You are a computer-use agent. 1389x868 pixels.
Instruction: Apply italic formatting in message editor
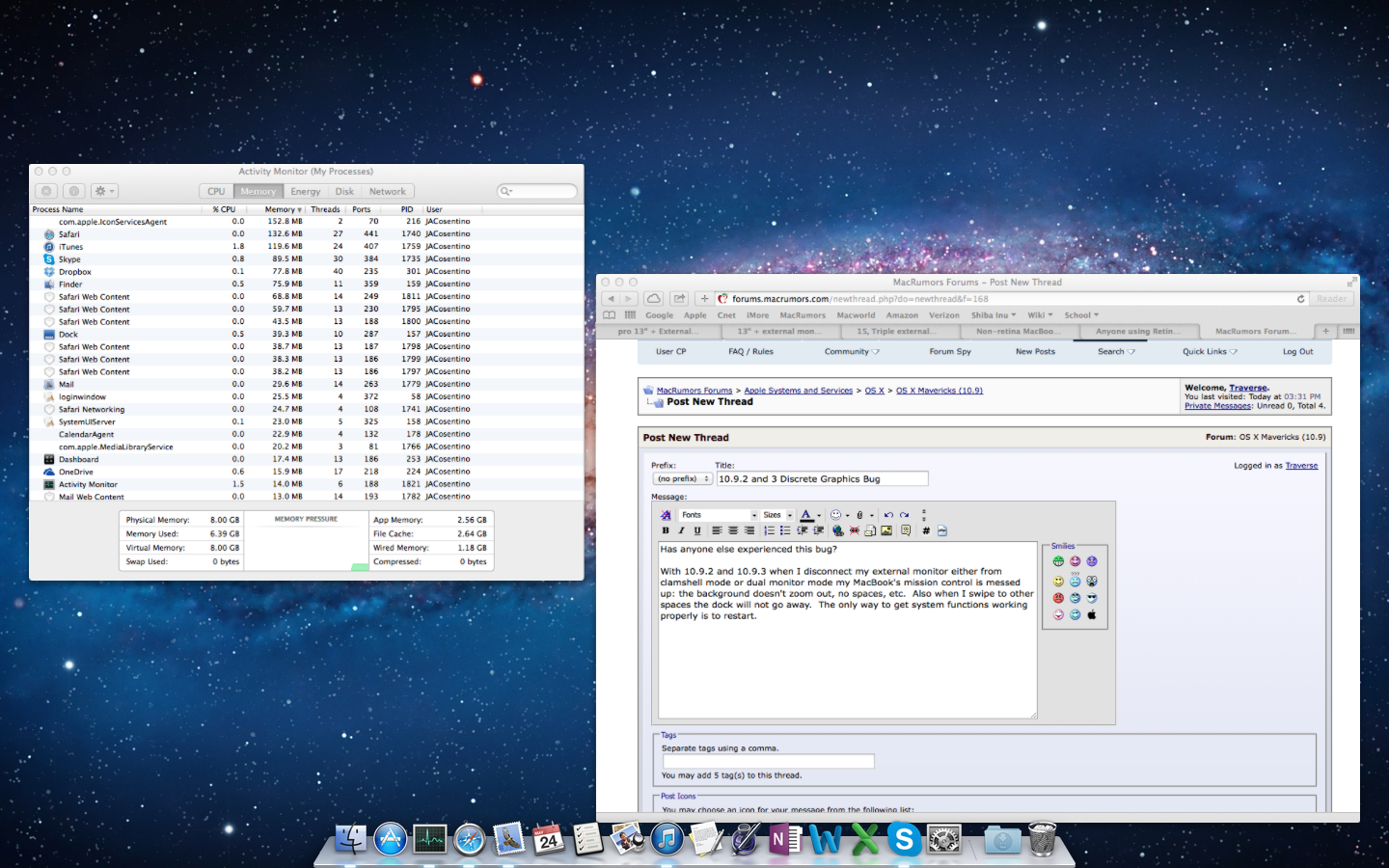pos(681,530)
